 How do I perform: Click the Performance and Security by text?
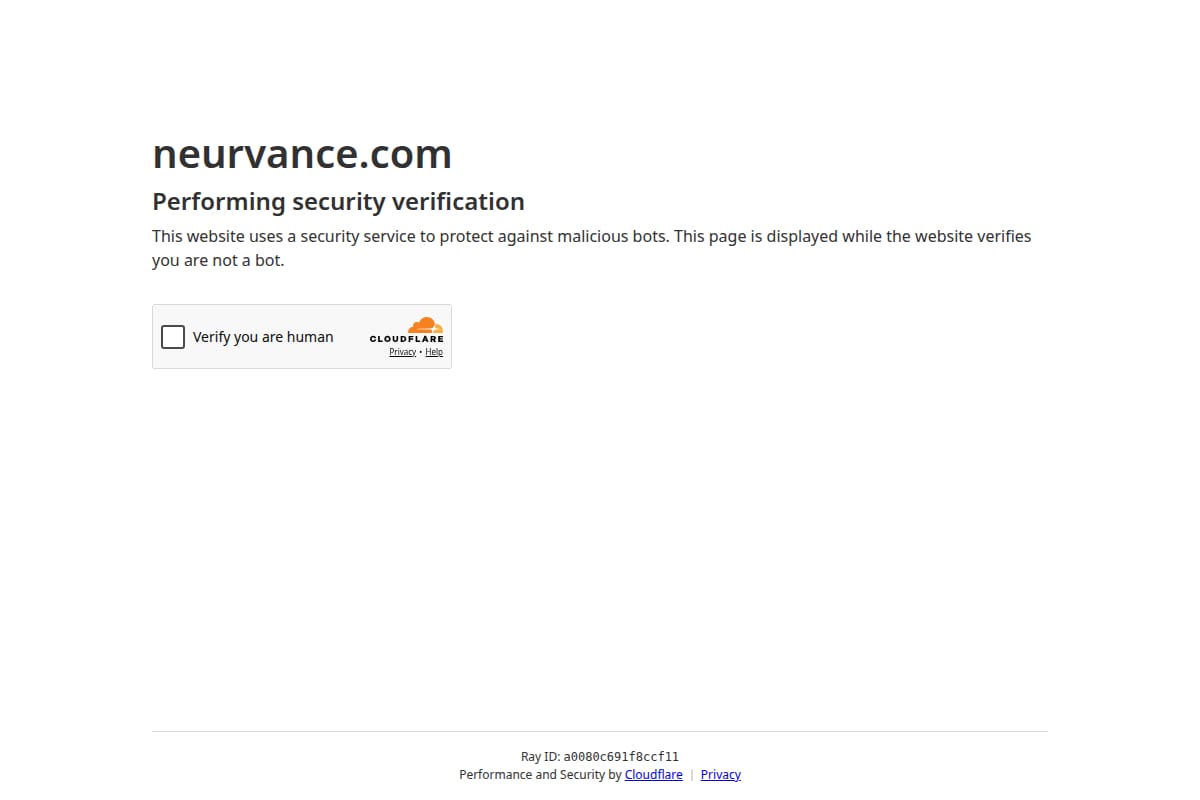[x=540, y=775]
